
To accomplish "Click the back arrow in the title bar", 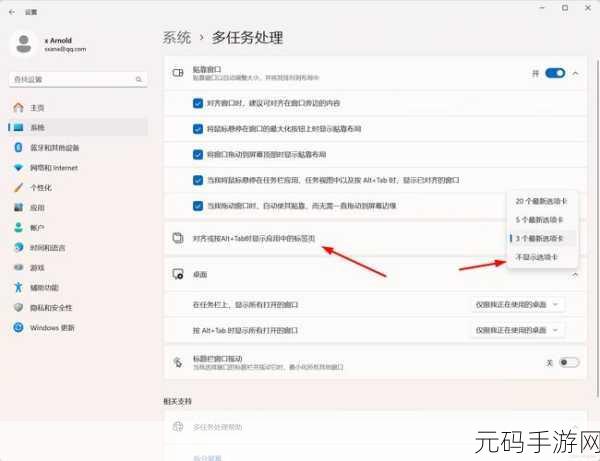I will click(12, 12).
